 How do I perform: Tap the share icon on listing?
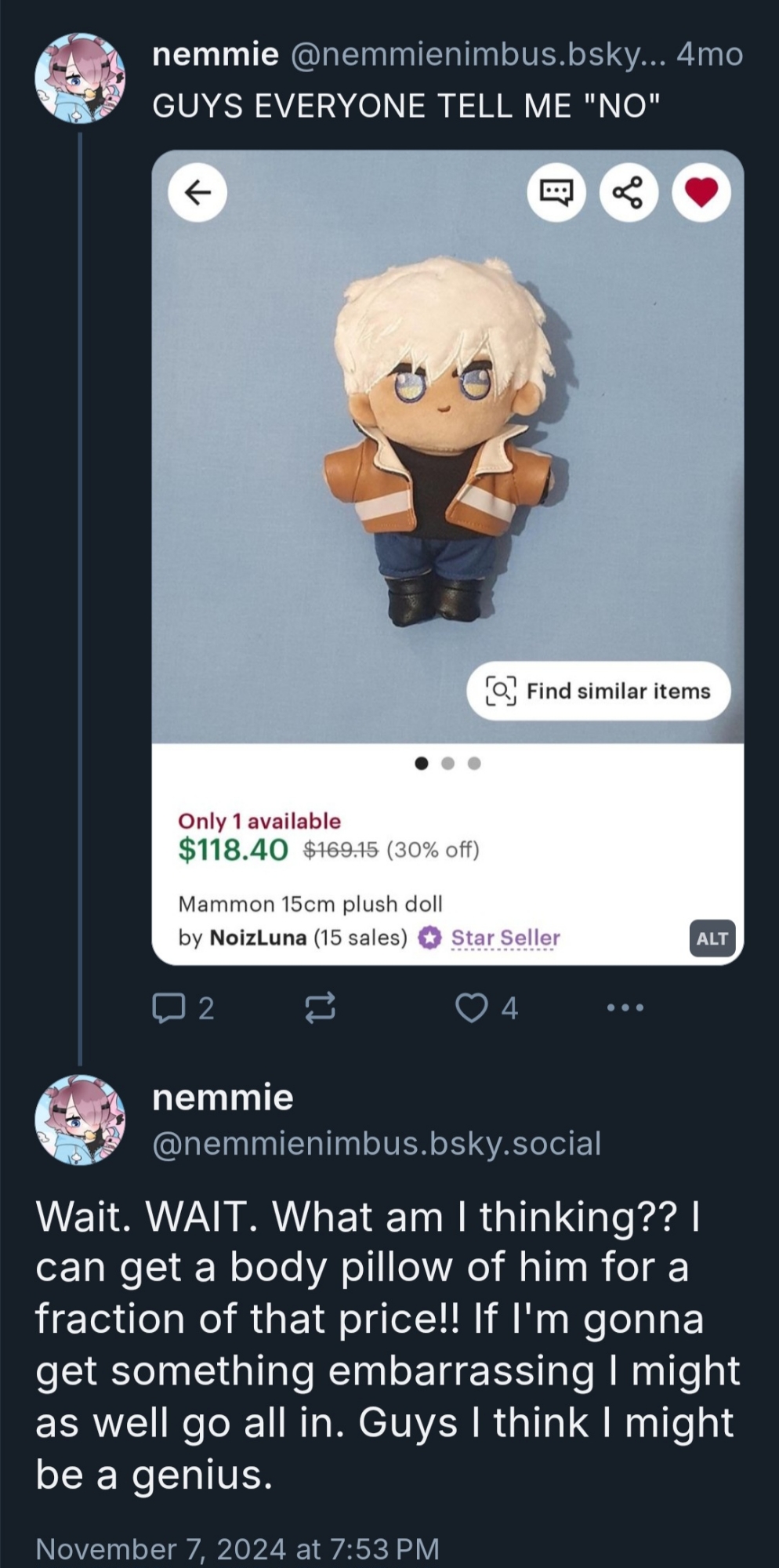628,192
